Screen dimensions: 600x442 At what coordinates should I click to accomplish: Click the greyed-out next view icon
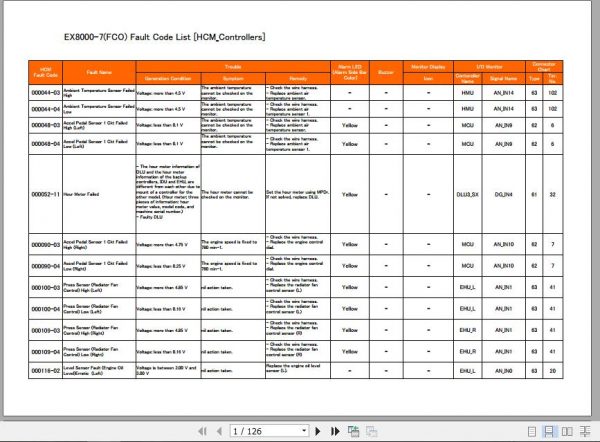tap(372, 431)
